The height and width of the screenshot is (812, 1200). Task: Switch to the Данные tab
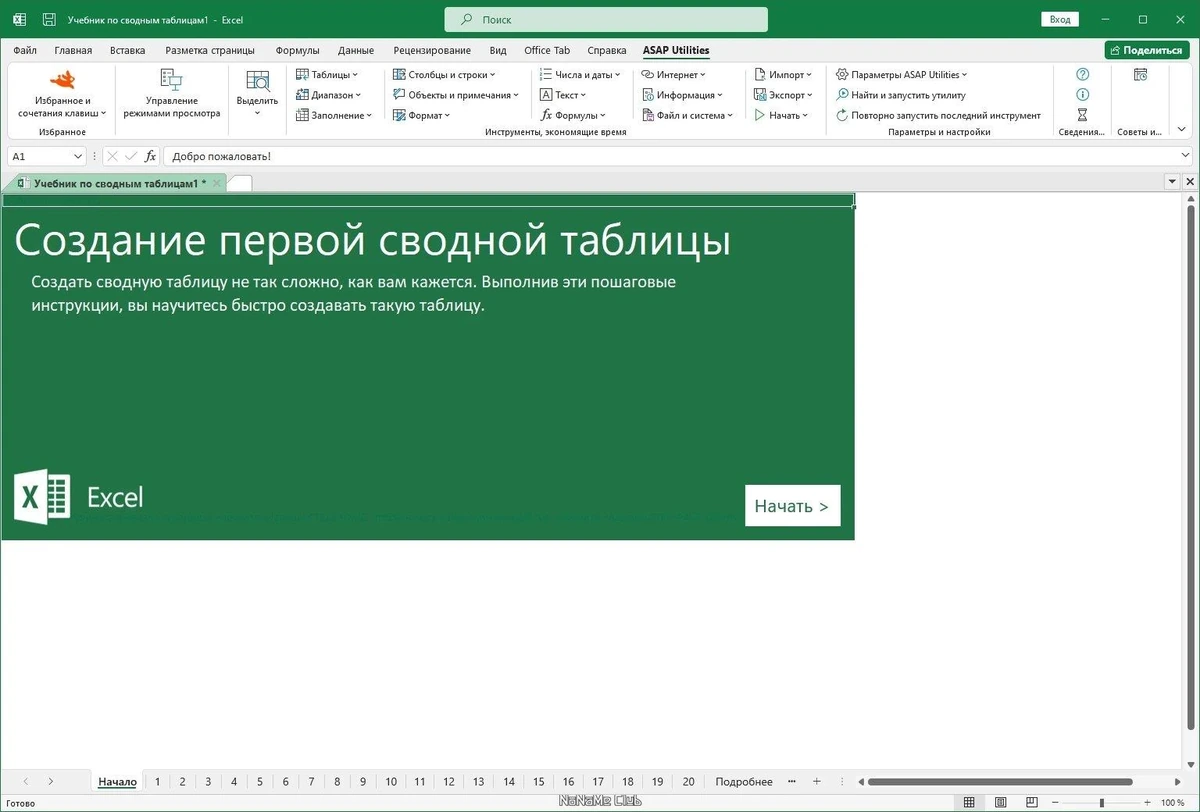pyautogui.click(x=356, y=50)
